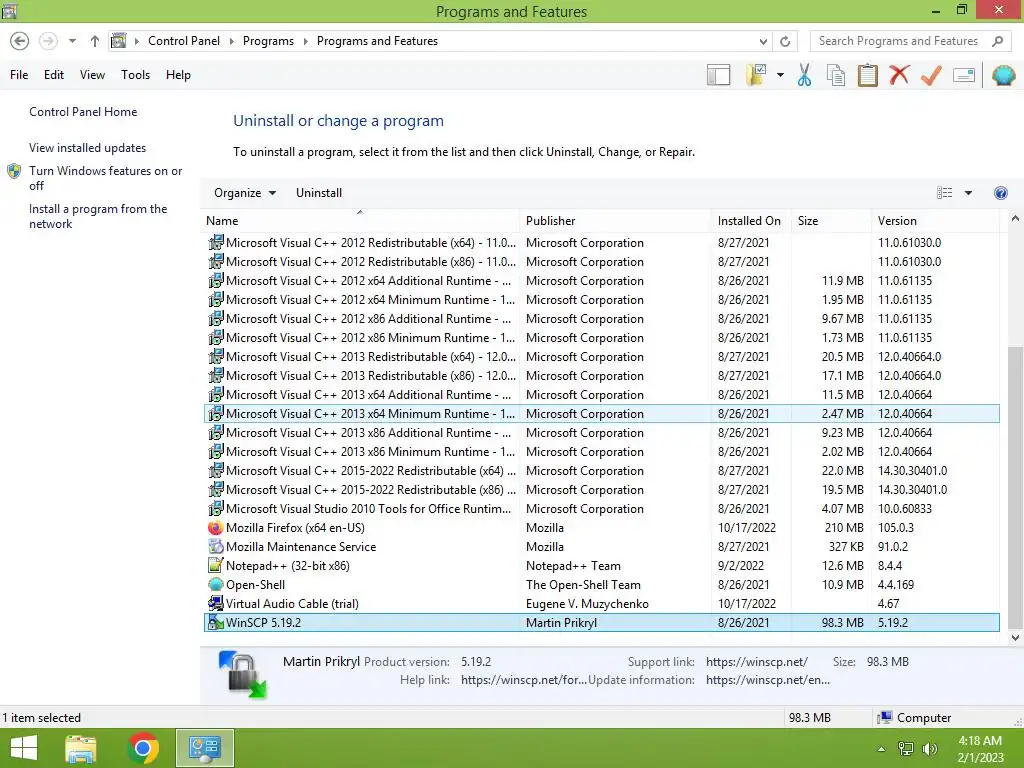Screen dimensions: 1024x768
Task: Click the Open-Shell globe toolbar icon
Action: (x=1003, y=75)
